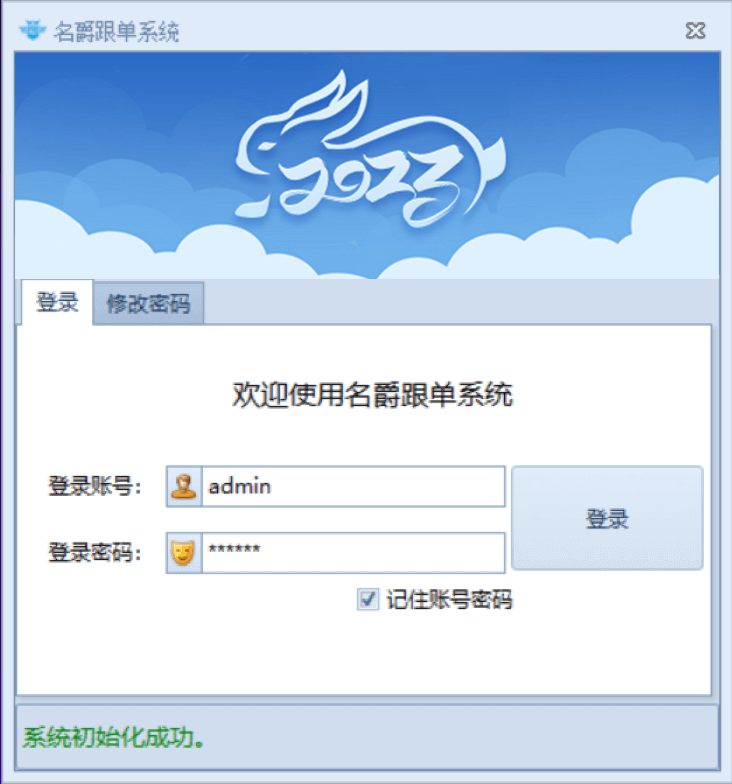The image size is (732, 784).
Task: Click the 登录密码 label
Action: [x=94, y=552]
